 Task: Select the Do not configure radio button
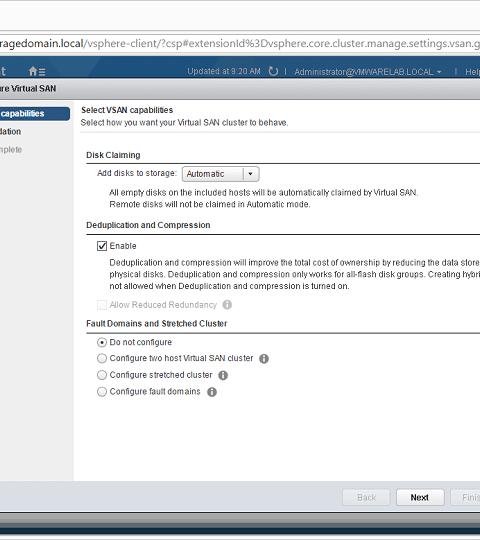102,342
